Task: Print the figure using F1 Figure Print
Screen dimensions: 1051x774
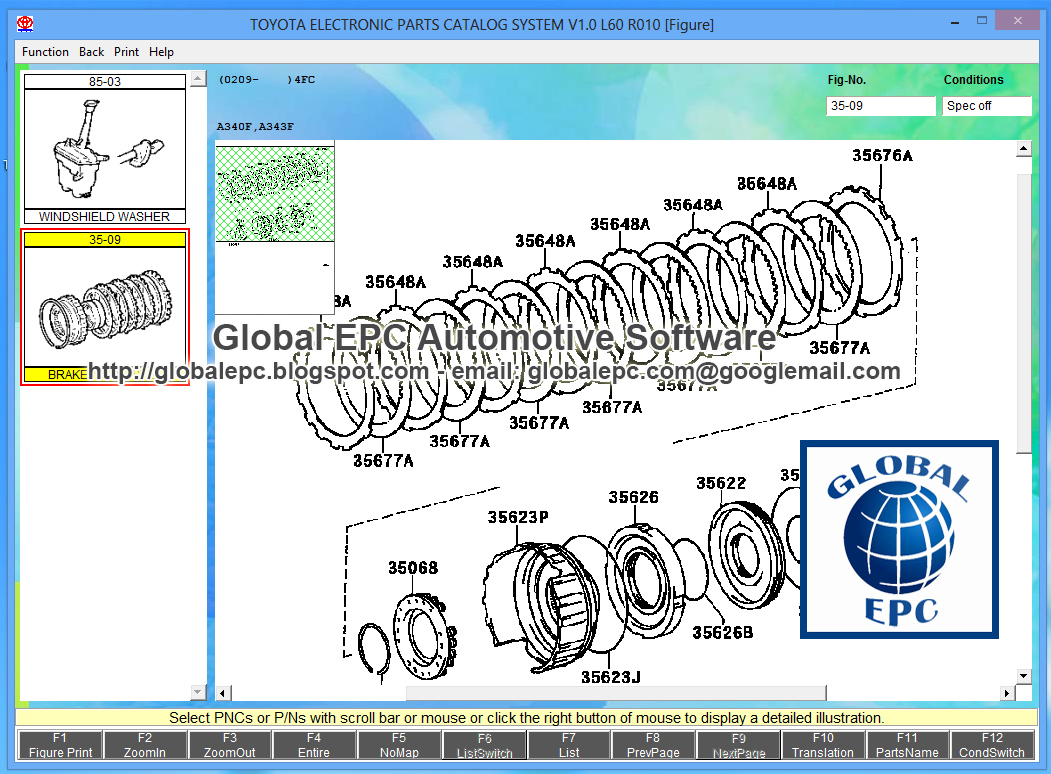Action: pyautogui.click(x=59, y=744)
